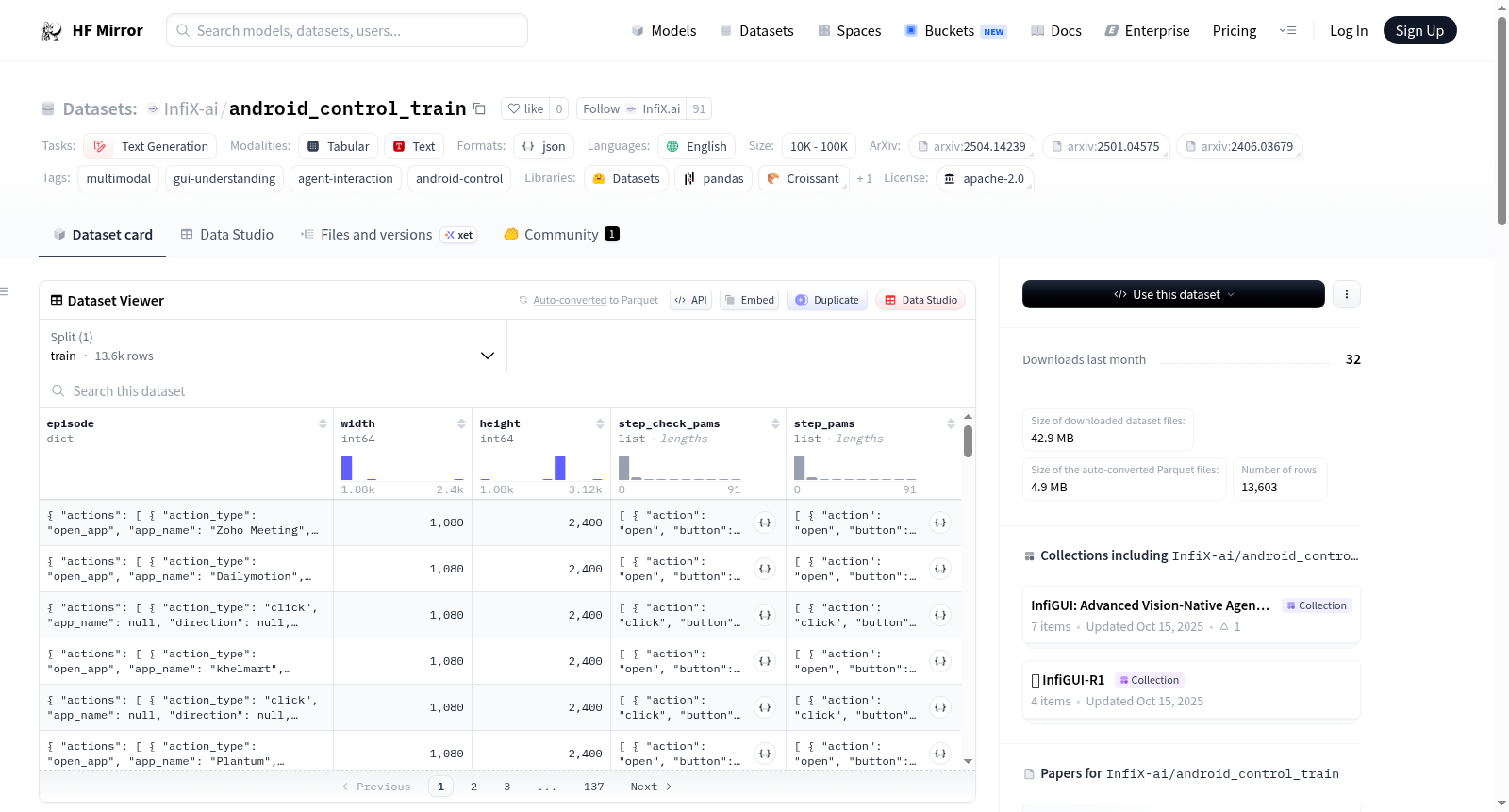The height and width of the screenshot is (812, 1509).
Task: Open the InfiGUI-R1 collection
Action: coord(1191,689)
